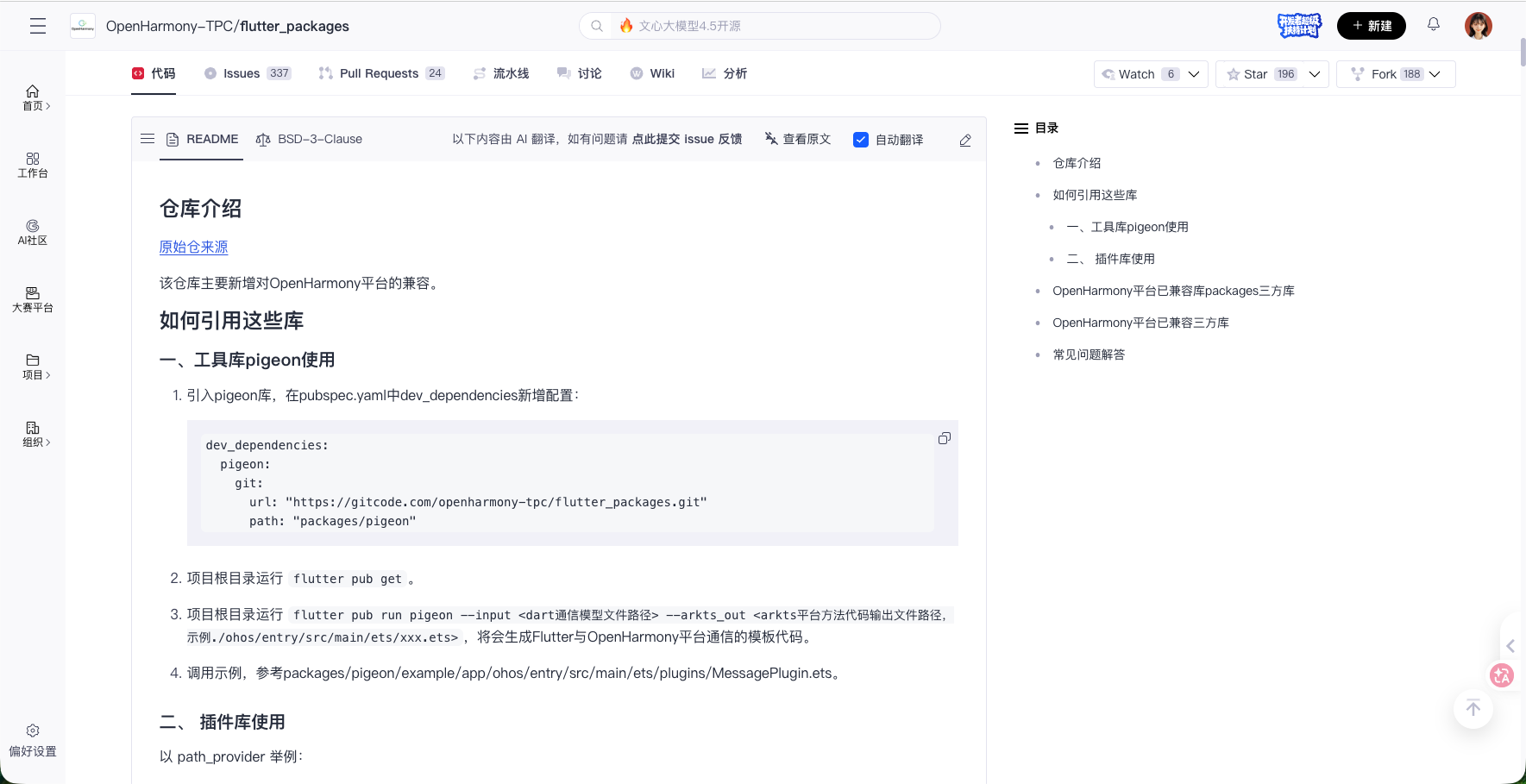Select the 大赛平台 sidebar icon
This screenshot has width=1526, height=784.
pyautogui.click(x=32, y=298)
